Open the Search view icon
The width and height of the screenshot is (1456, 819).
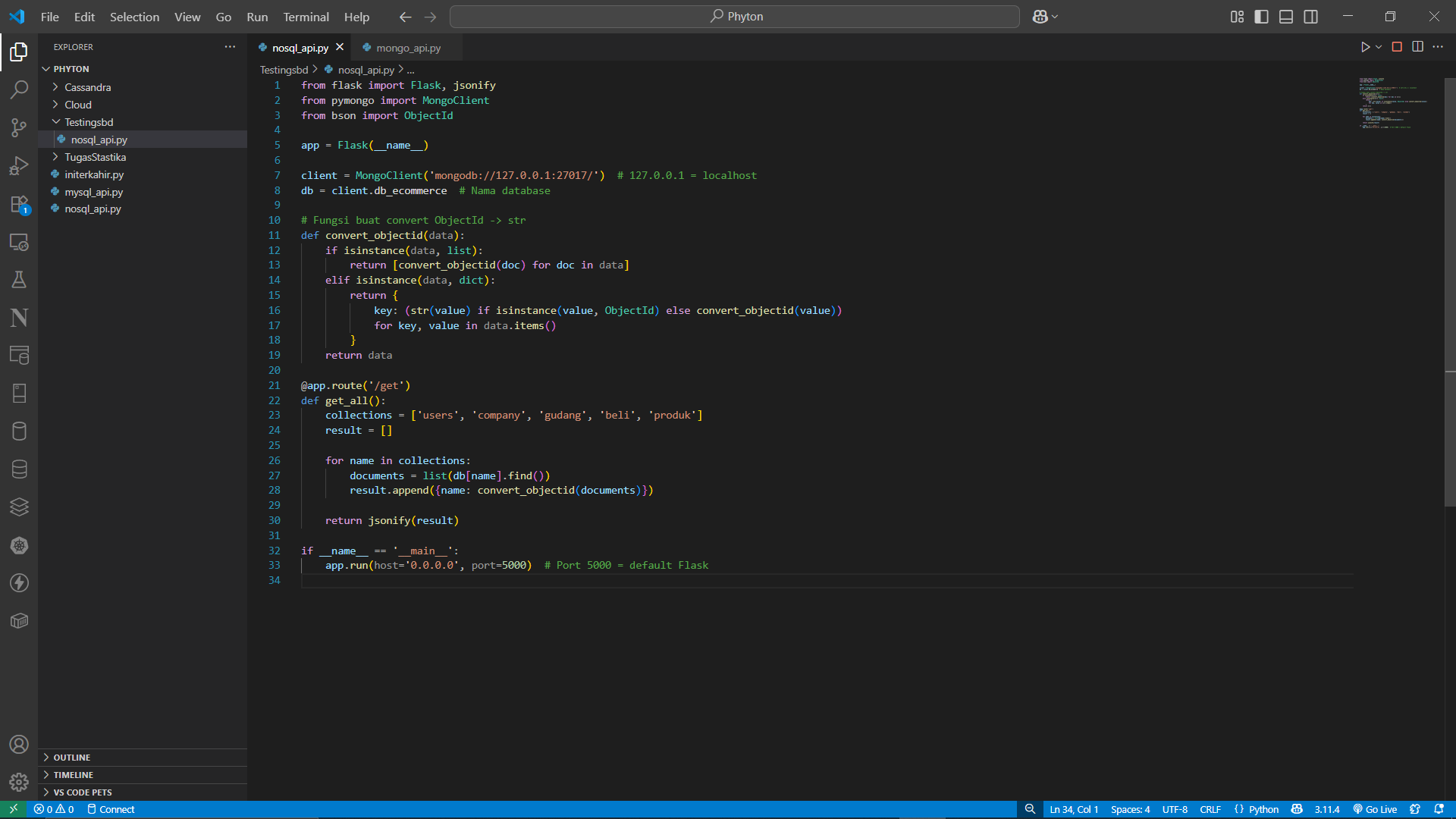19,89
